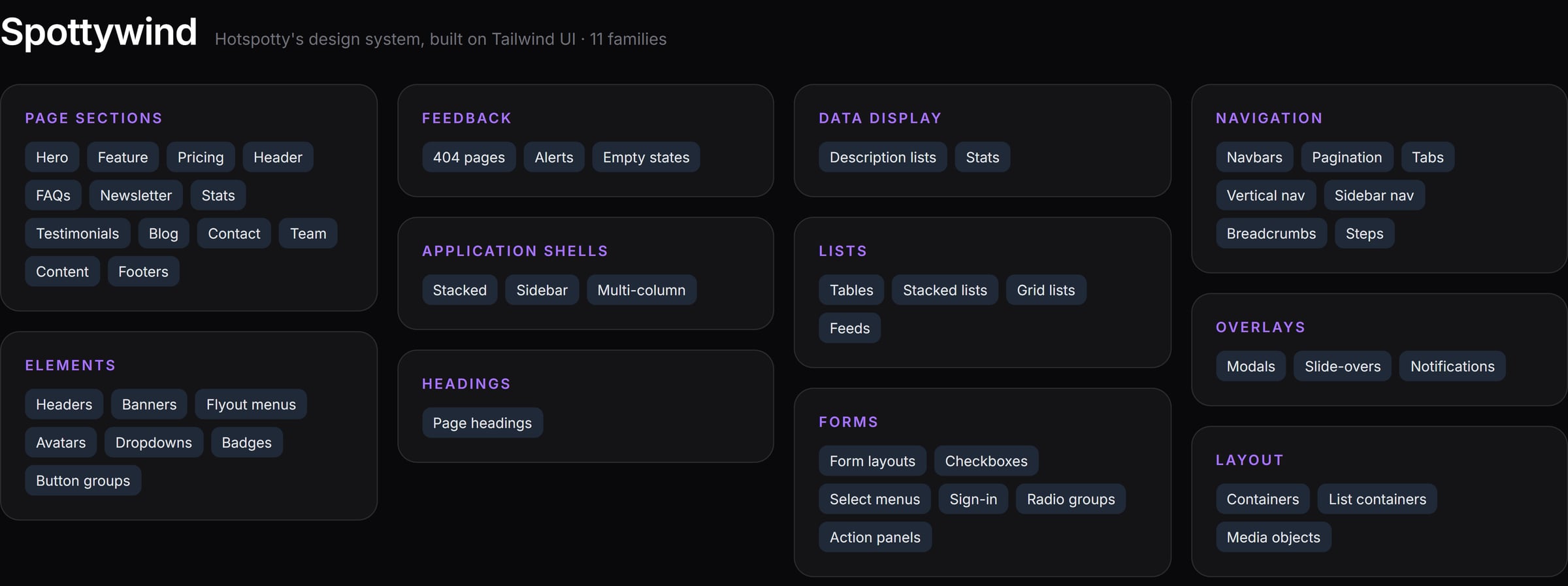Select the Alerts chip
Image resolution: width=1568 pixels, height=586 pixels.
click(x=554, y=157)
